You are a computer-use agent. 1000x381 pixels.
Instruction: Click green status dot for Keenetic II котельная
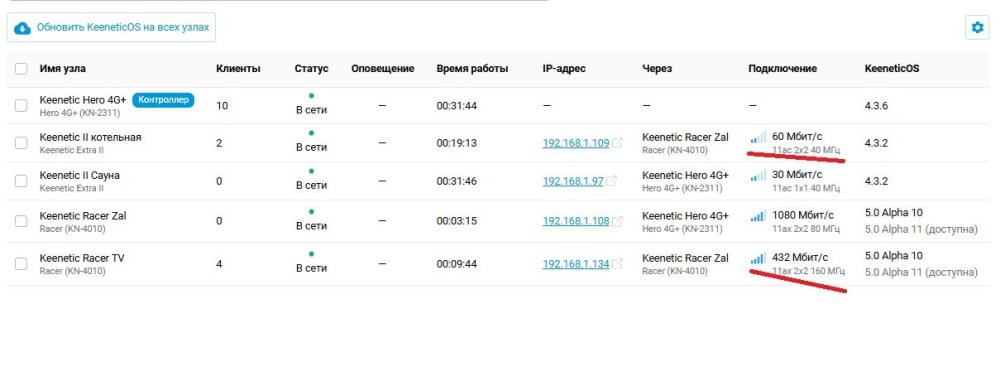coord(311,133)
